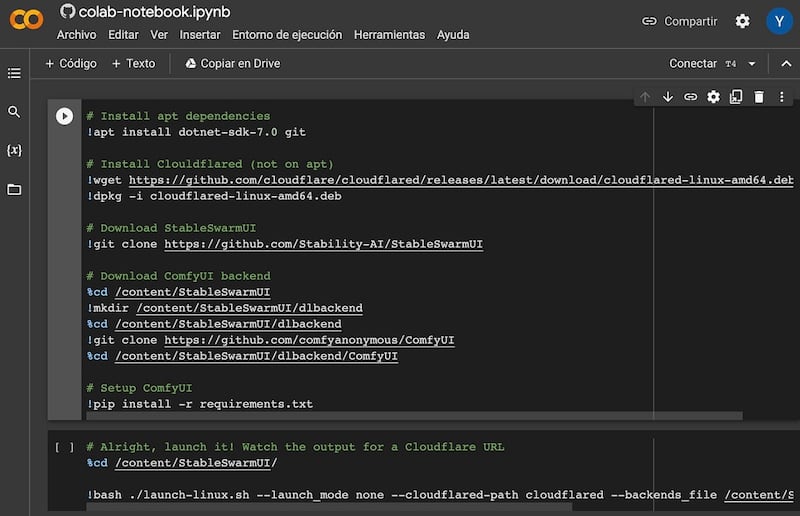Click Copiar en Drive
The image size is (800, 516).
(x=232, y=63)
